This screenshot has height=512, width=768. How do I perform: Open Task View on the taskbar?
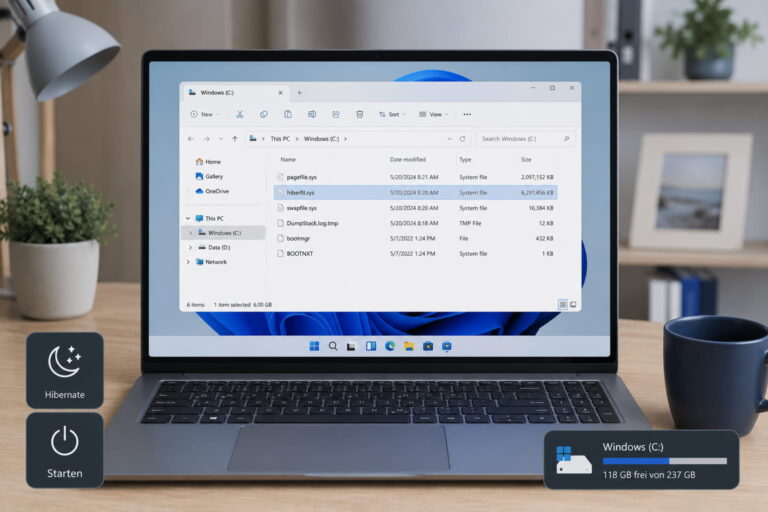pyautogui.click(x=351, y=346)
